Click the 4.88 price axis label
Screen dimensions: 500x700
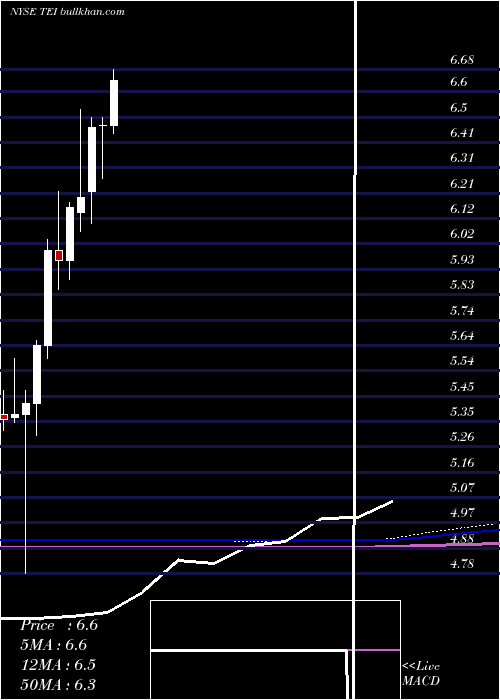tap(462, 538)
